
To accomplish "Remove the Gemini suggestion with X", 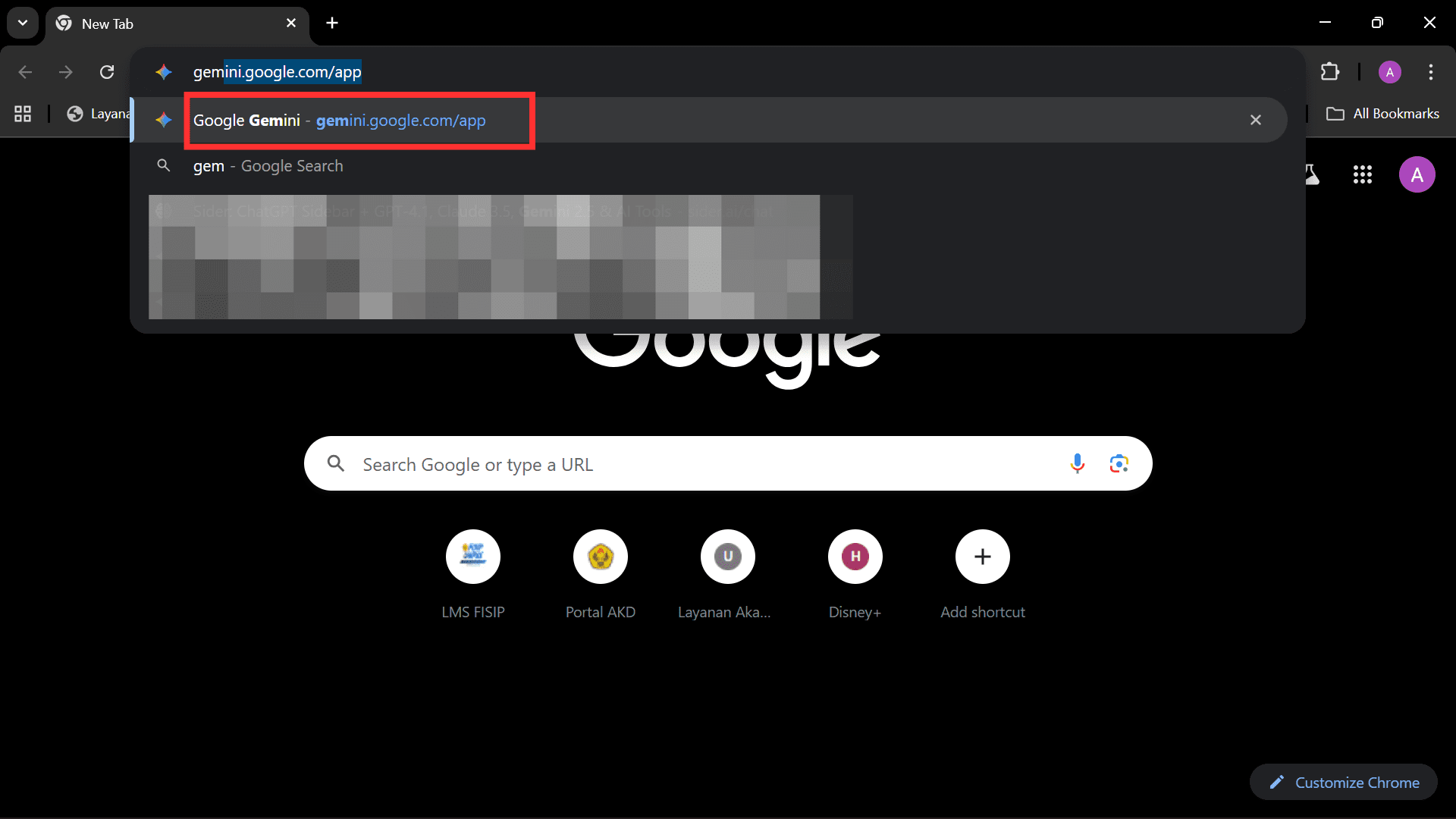I will 1256,120.
